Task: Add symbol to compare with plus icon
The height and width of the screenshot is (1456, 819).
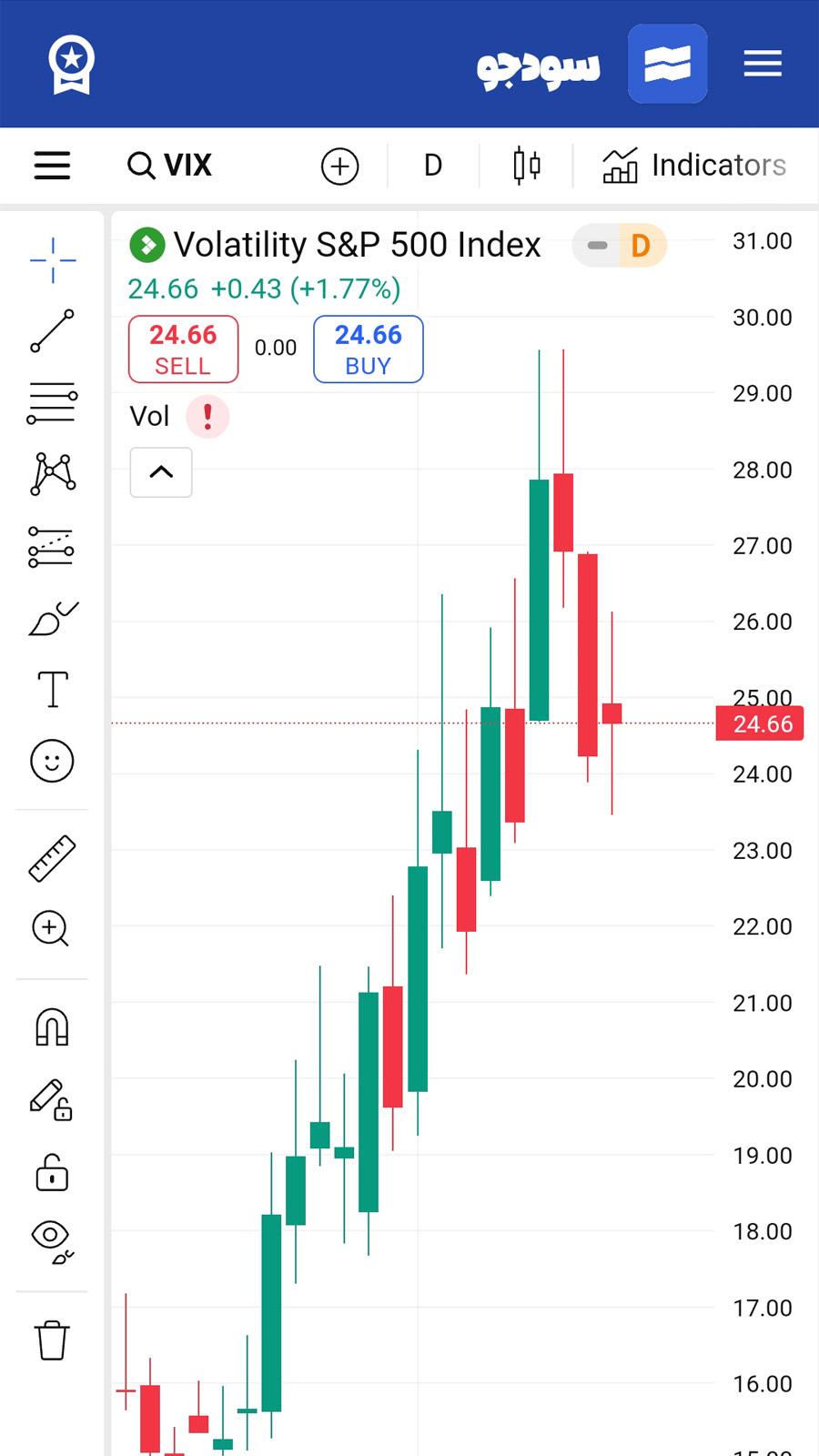Action: tap(339, 166)
